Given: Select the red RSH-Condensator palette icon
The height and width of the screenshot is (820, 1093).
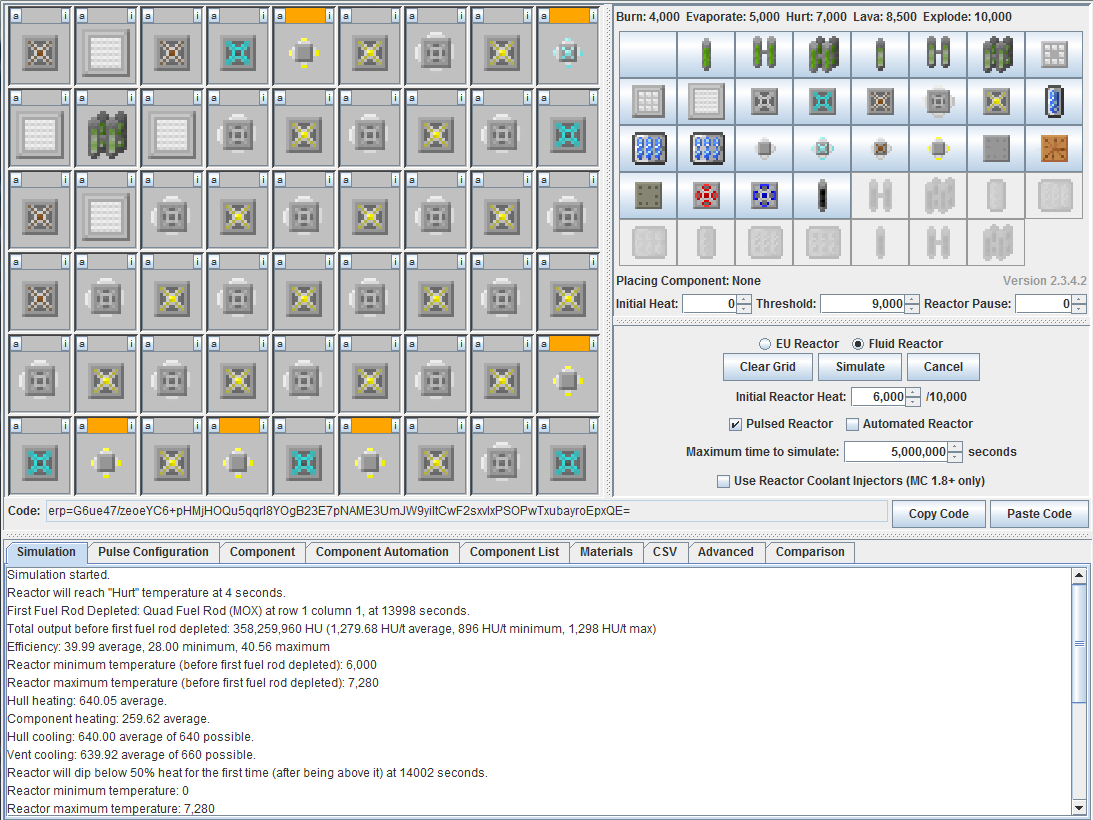Looking at the screenshot, I should coord(706,195).
